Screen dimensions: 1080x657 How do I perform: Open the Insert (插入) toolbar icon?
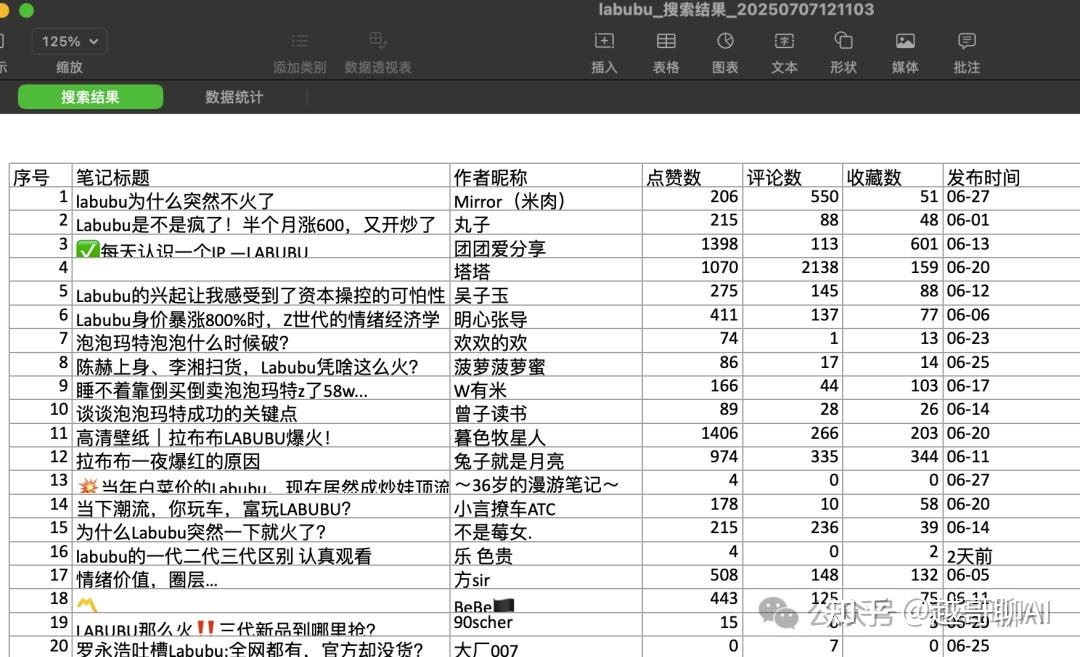(x=604, y=41)
